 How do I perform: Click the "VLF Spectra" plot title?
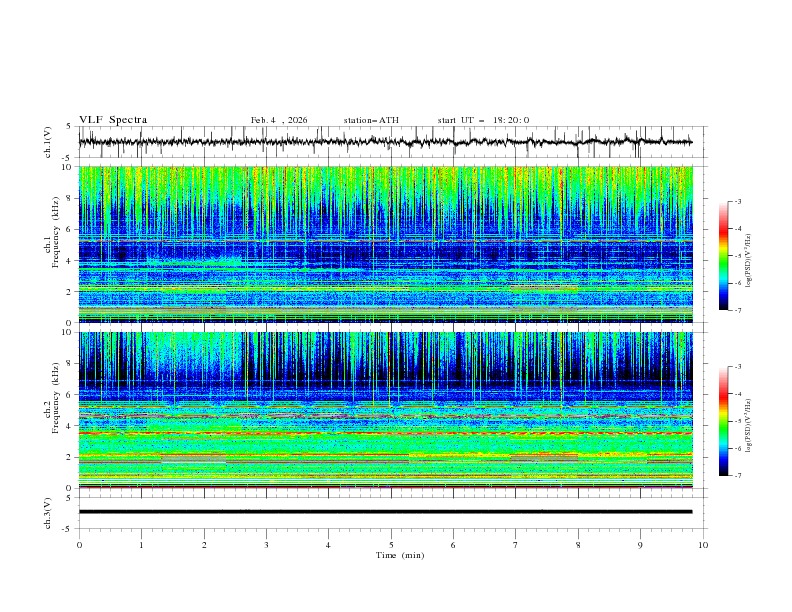113,120
